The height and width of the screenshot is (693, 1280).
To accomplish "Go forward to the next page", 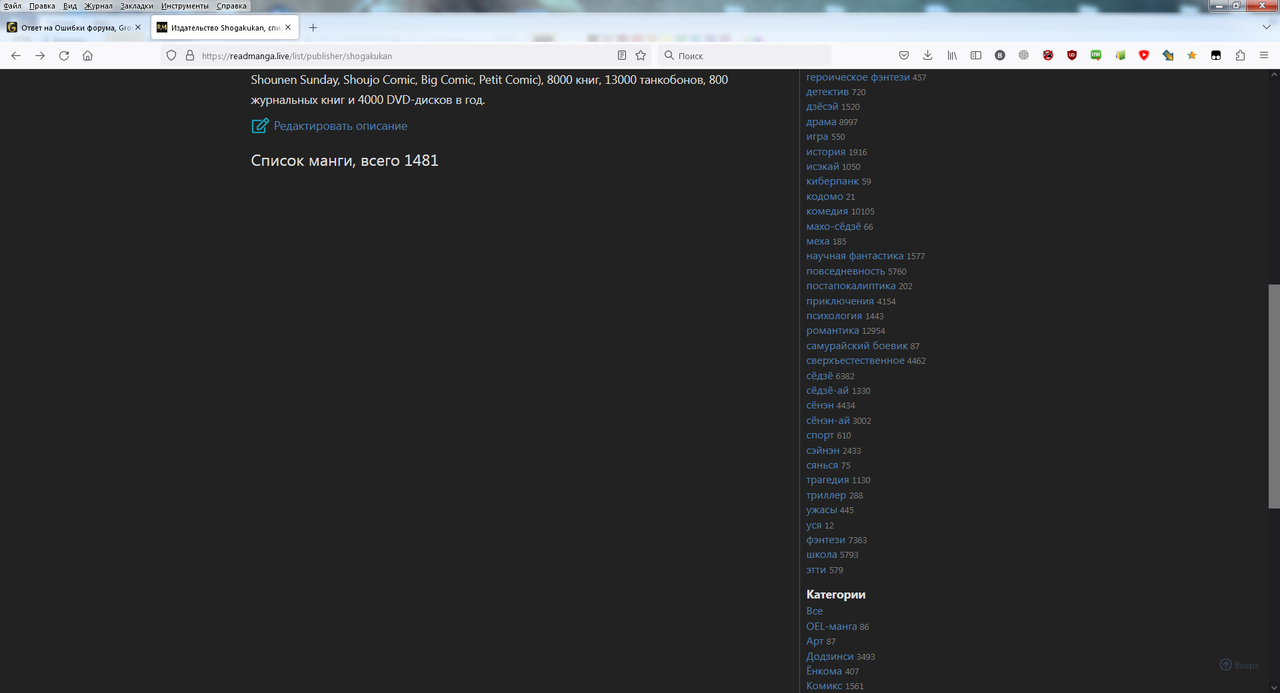I will 40,56.
